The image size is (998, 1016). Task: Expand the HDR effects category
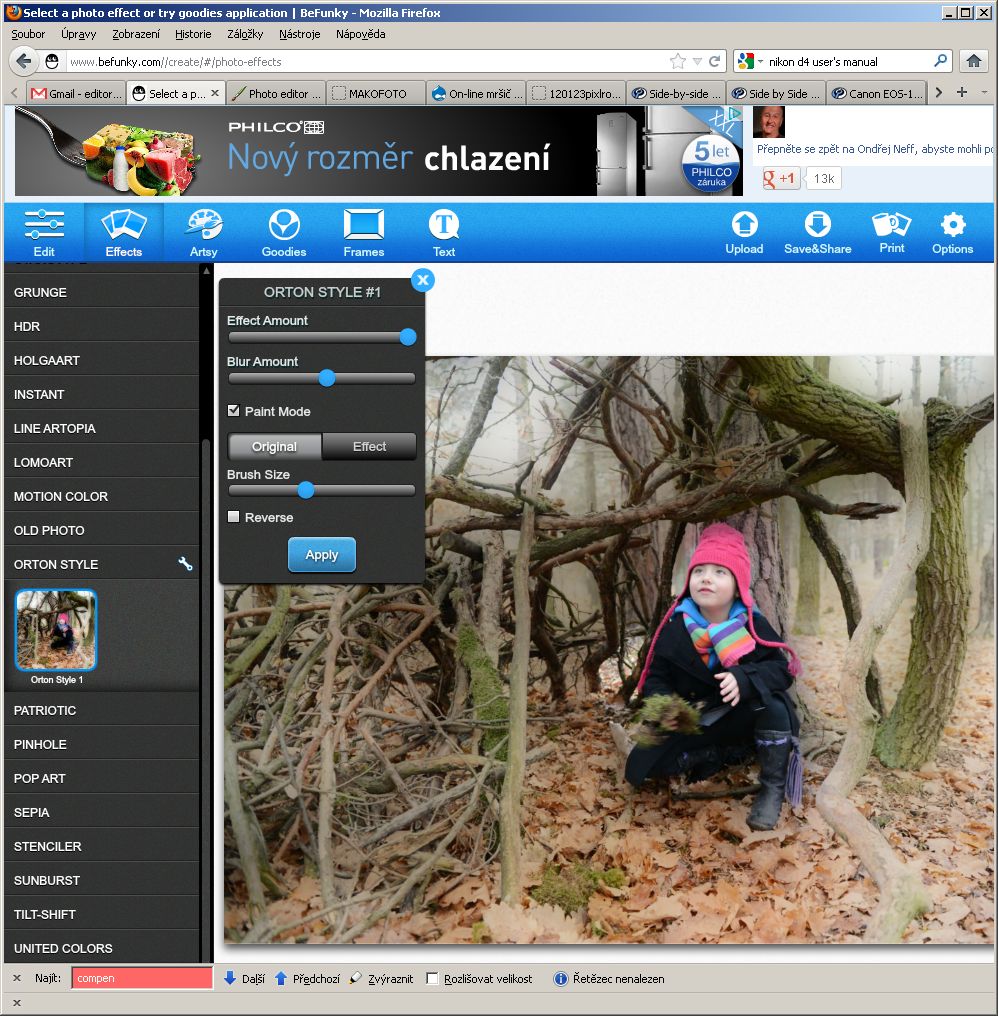[100, 327]
